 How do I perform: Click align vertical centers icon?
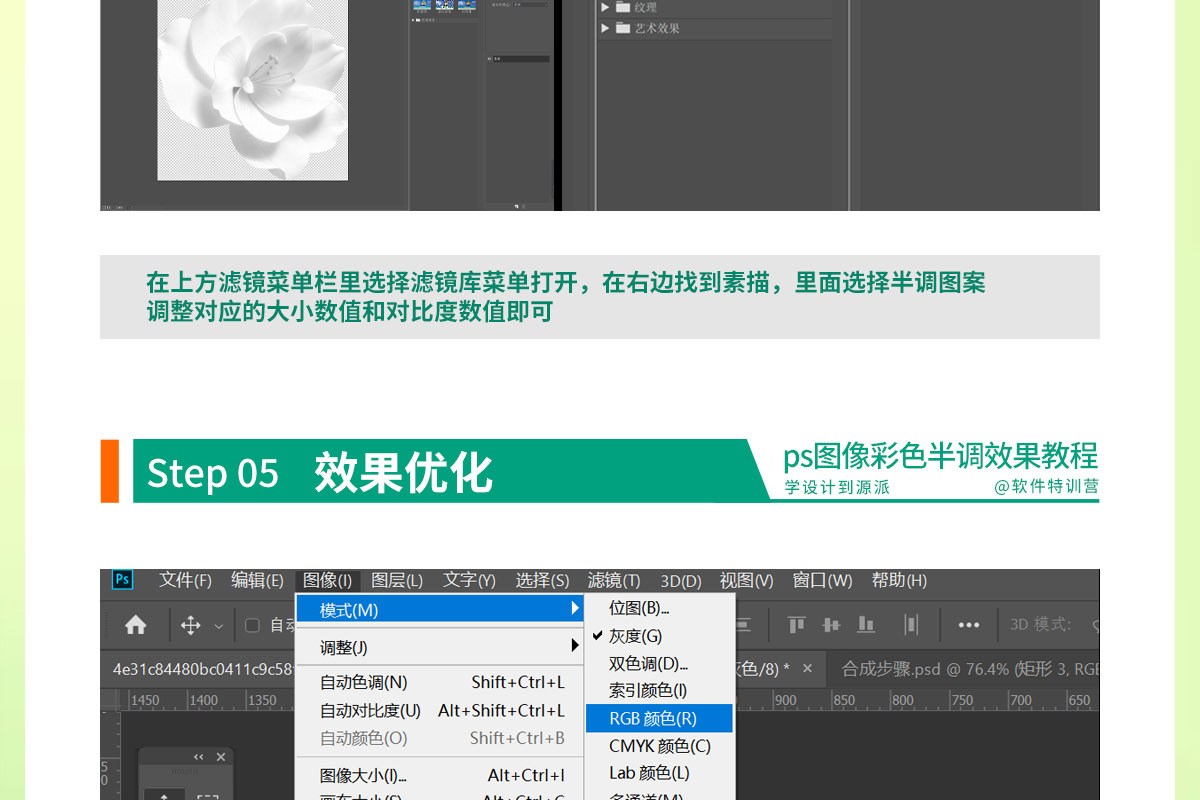831,625
